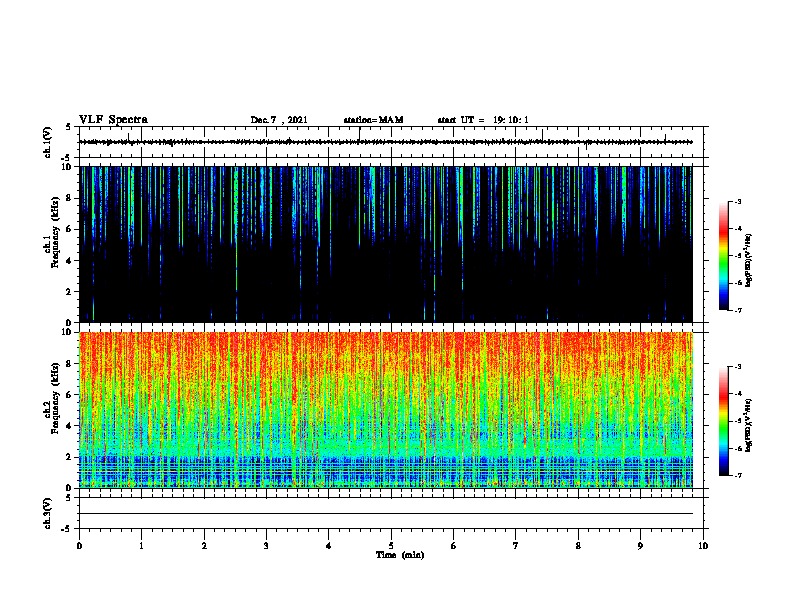
Task: Click the log(PSD) label beside the ch.1 color bar
Action: pos(748,261)
